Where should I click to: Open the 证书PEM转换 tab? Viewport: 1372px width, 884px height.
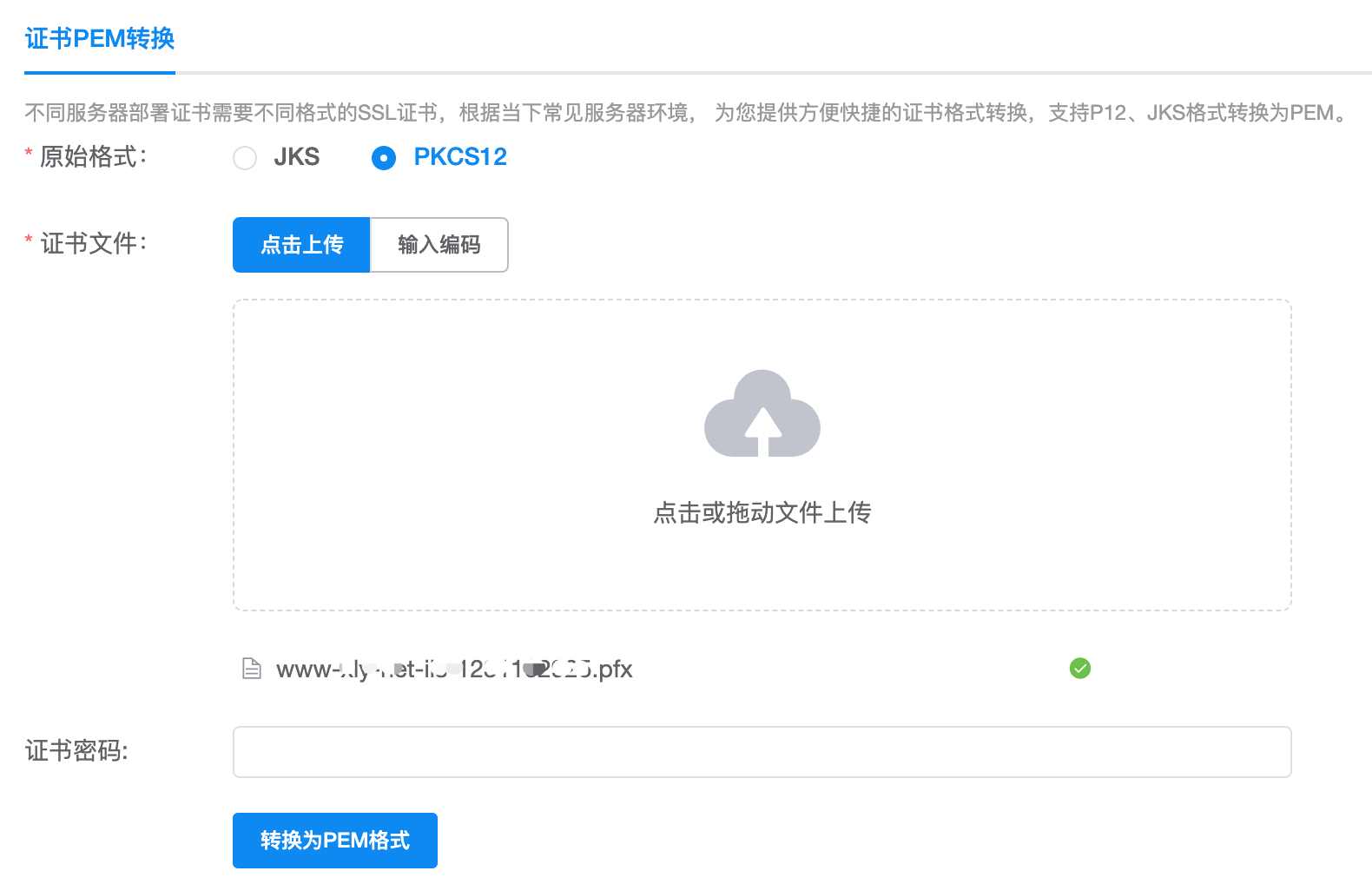point(100,39)
